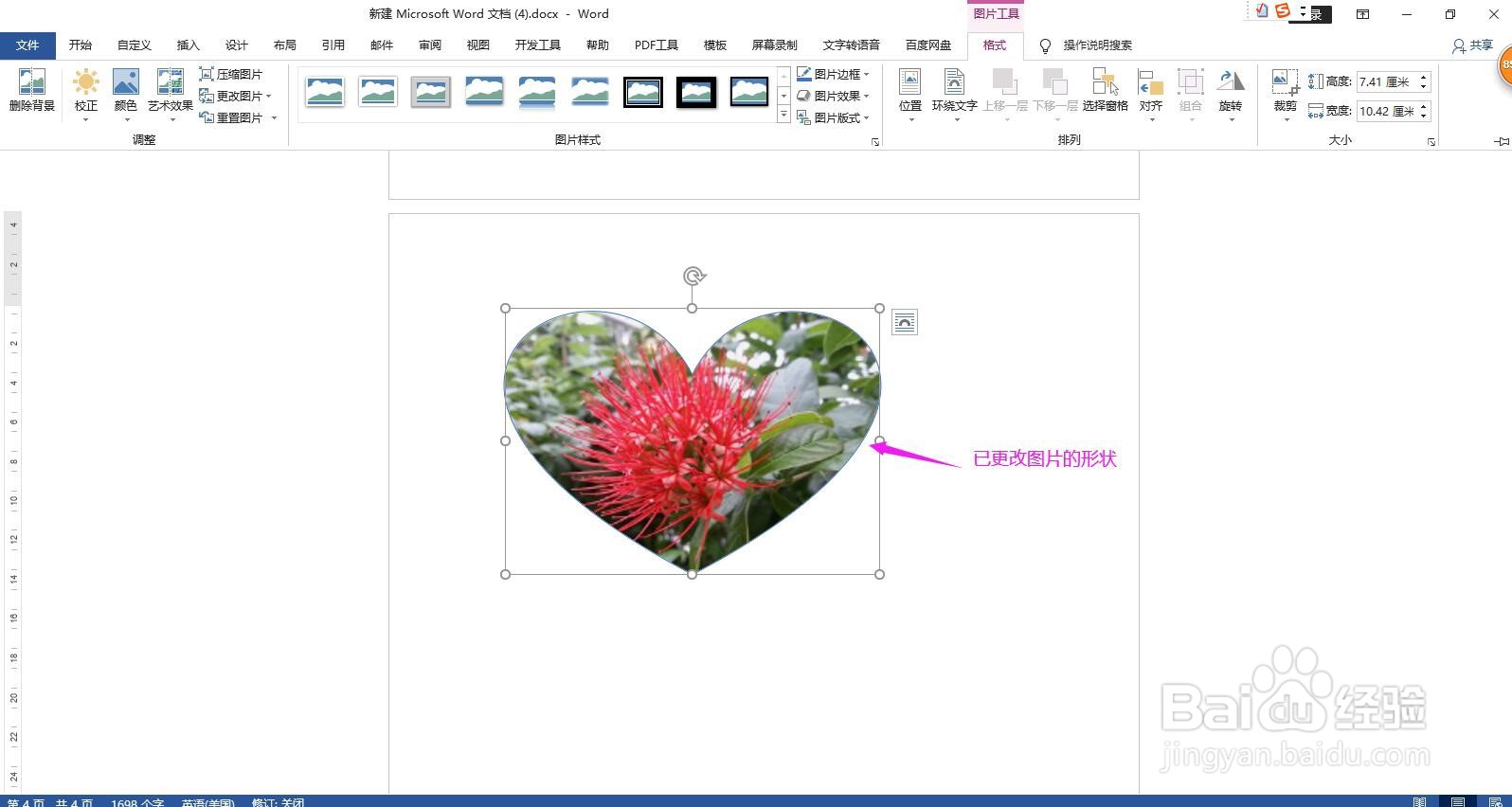Open the Format (格式) picture tools tab
This screenshot has height=807, width=1512.
point(995,45)
